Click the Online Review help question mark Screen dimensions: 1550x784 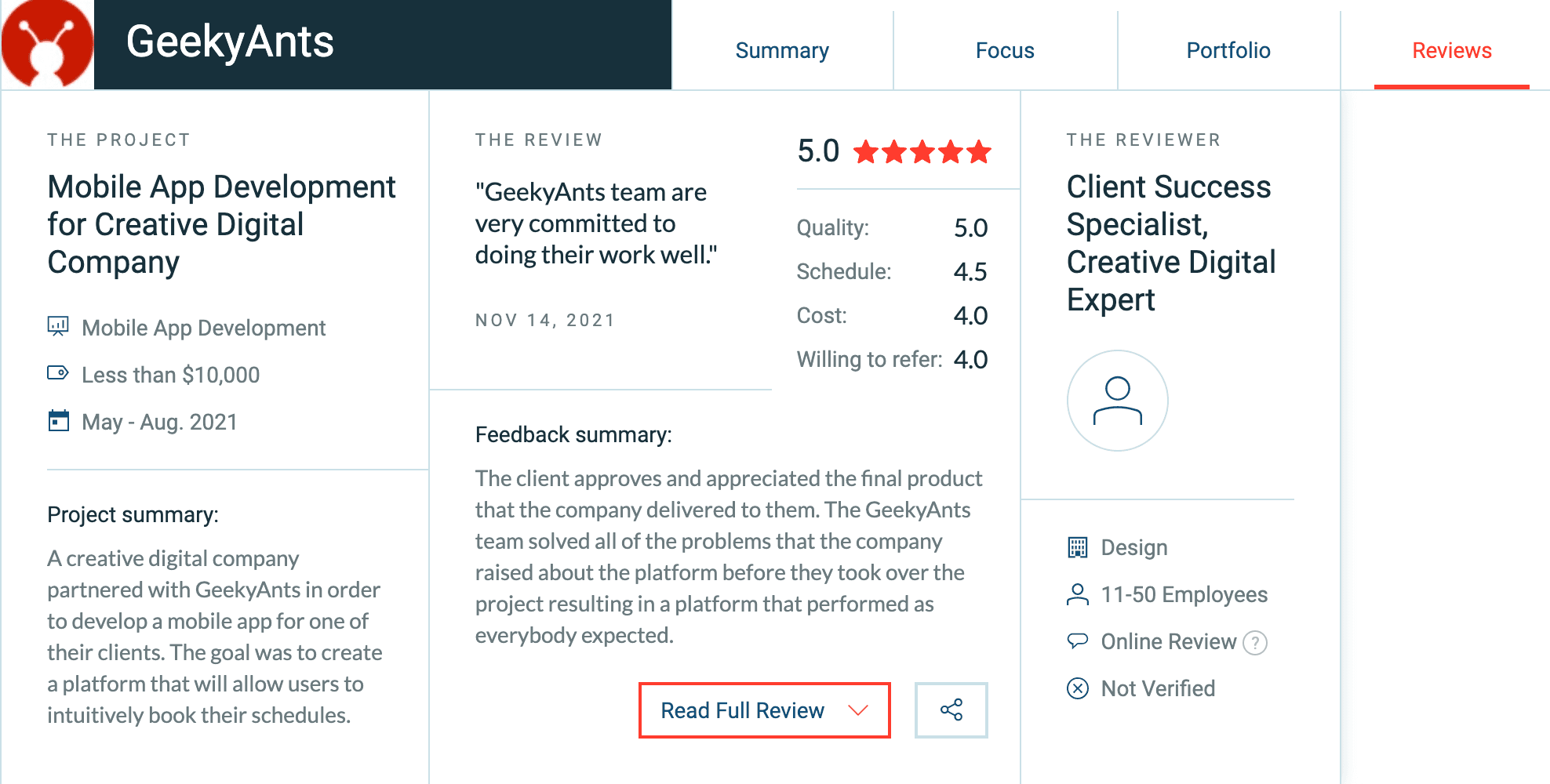coord(1255,643)
